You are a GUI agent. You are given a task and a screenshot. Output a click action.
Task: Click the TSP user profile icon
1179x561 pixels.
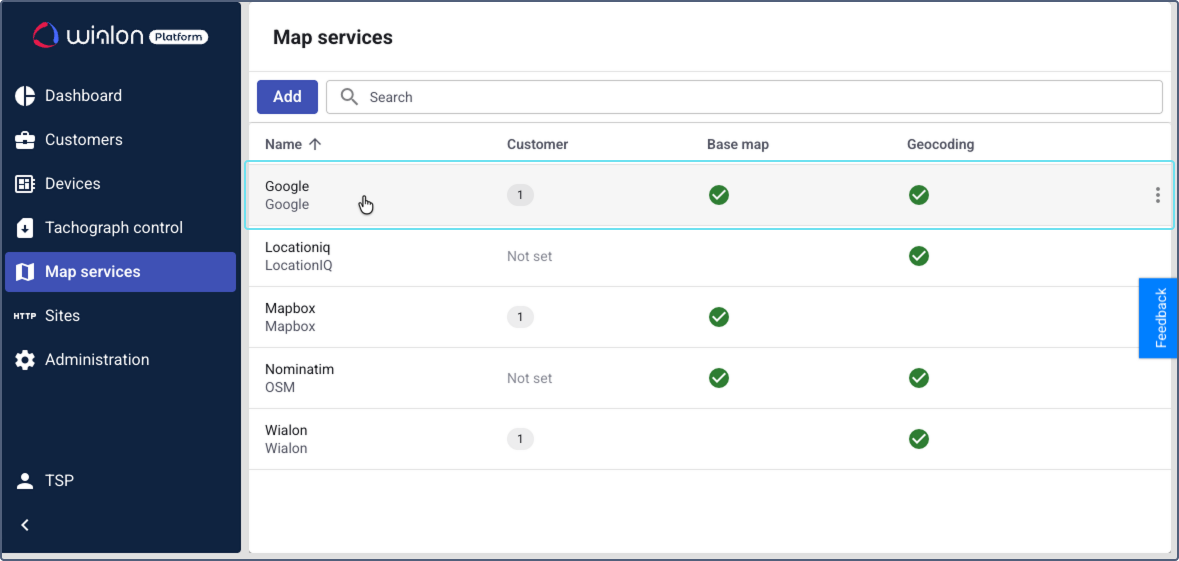tap(25, 481)
